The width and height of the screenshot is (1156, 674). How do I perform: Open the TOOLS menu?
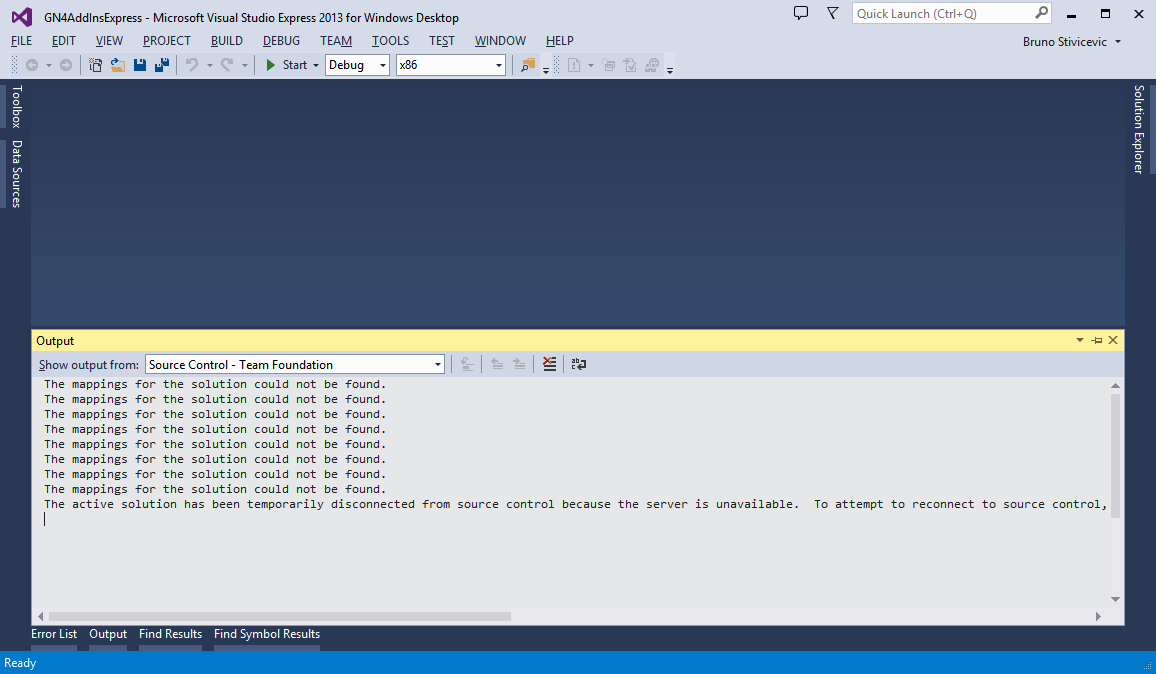391,41
